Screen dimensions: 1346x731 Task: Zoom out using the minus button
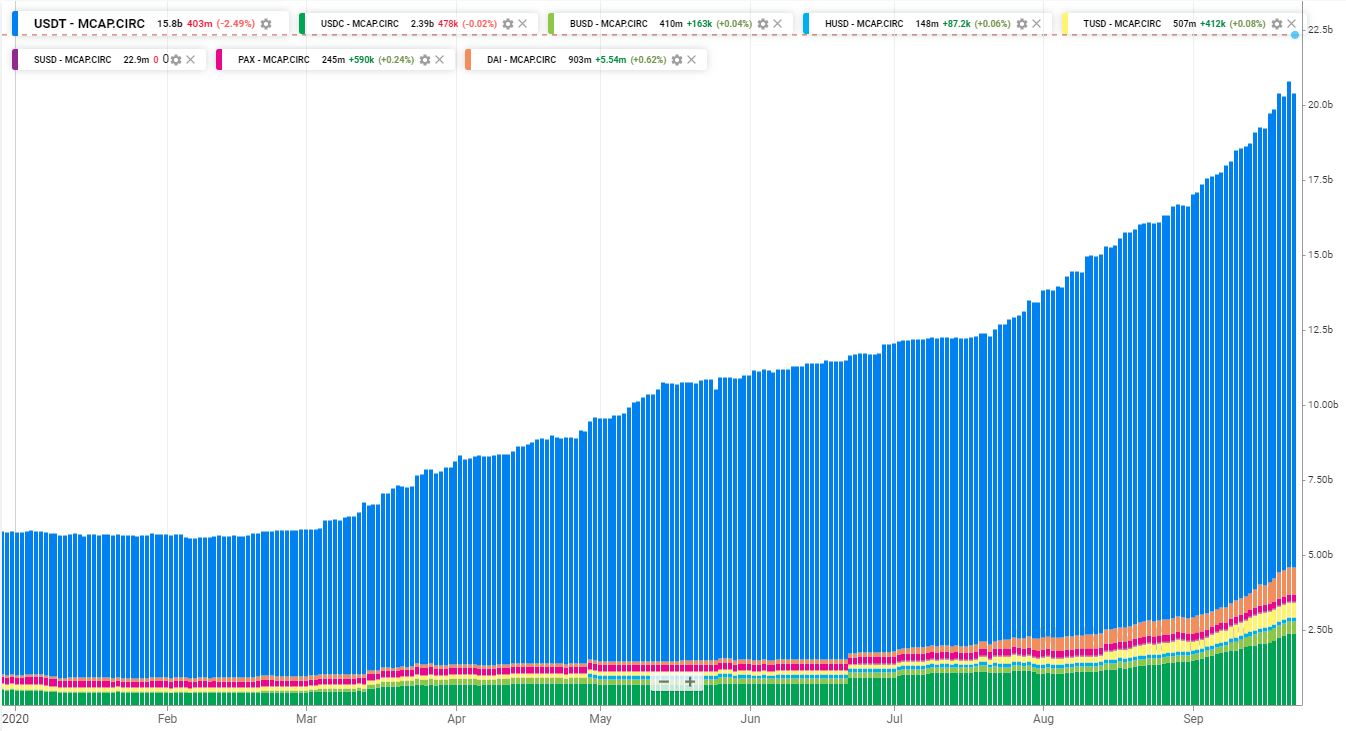[664, 682]
